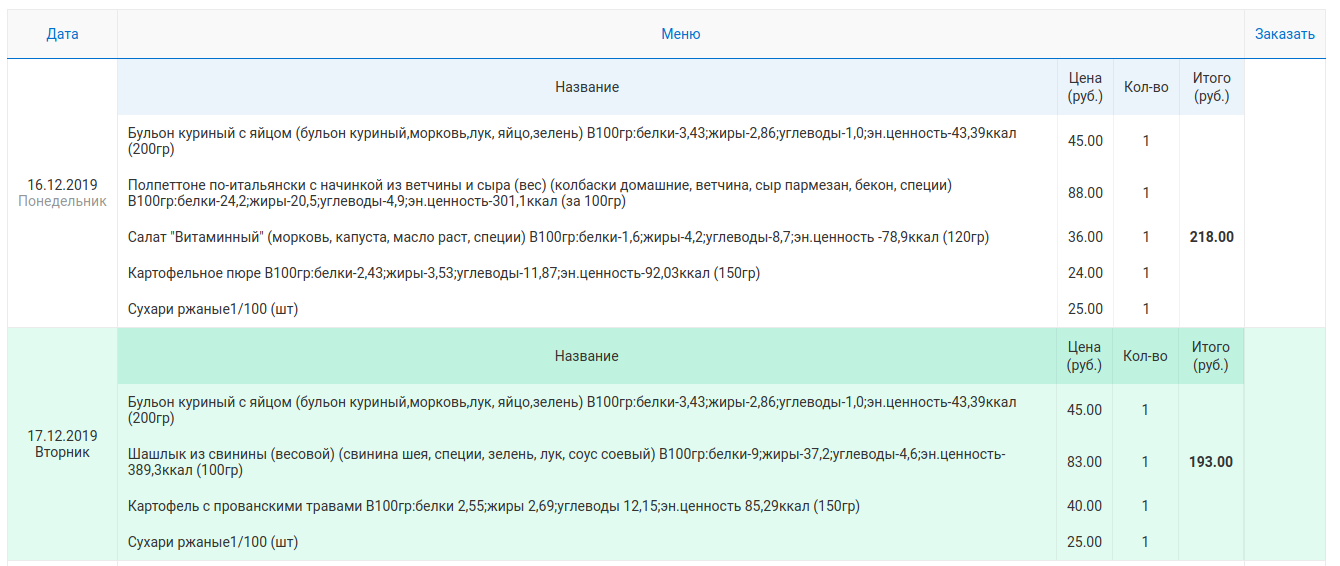
Task: Select the Шашлык из свинины dish
Action: [x=566, y=462]
